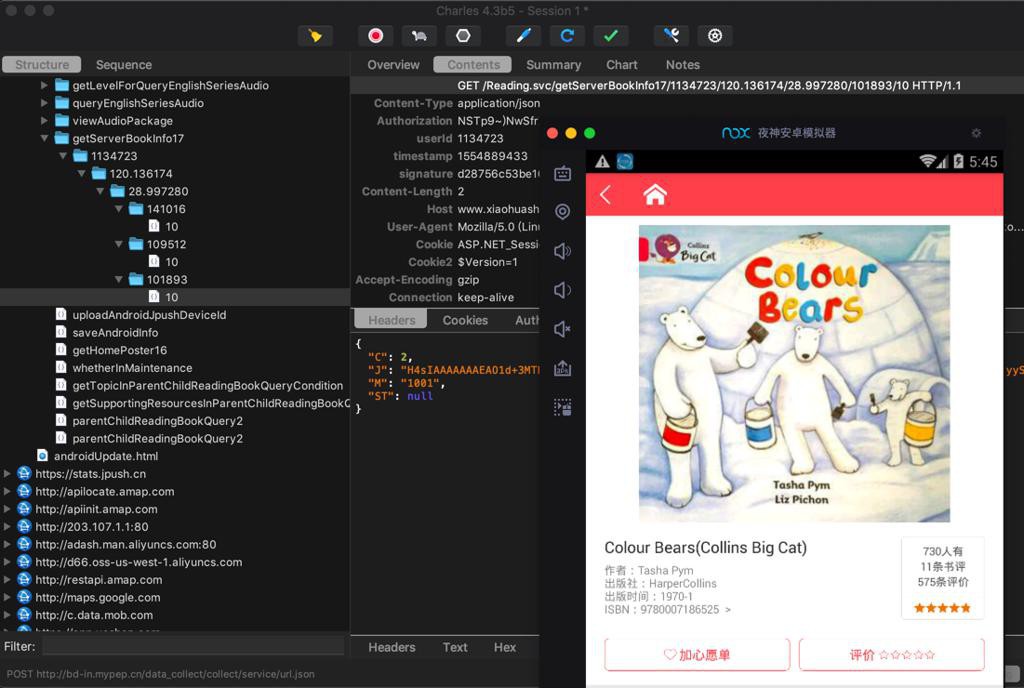The width and height of the screenshot is (1024, 688).
Task: Expand the viewAudioPackage folder
Action: pos(44,121)
